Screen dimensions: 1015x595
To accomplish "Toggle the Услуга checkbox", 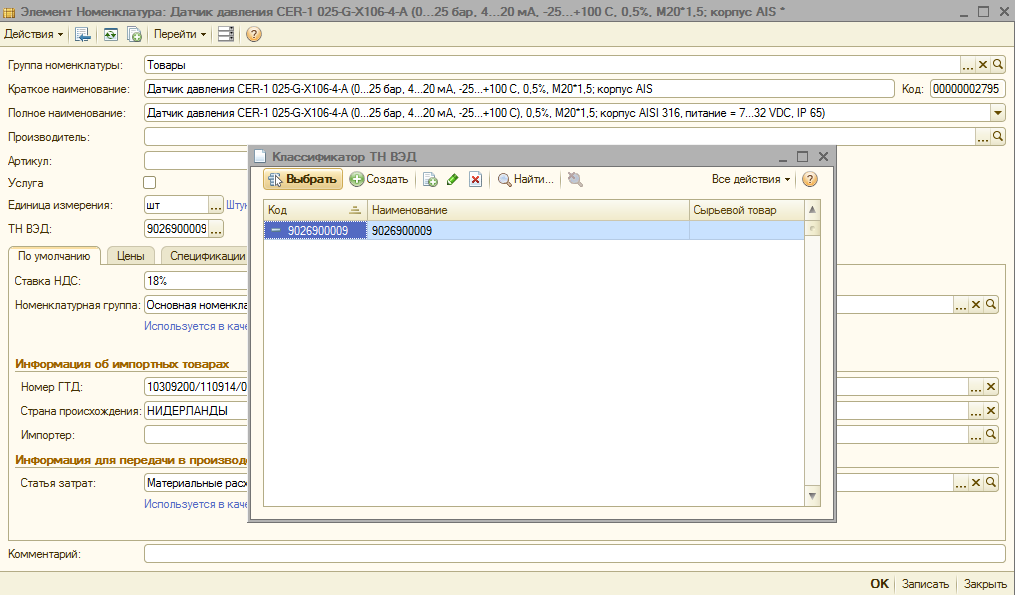I will 150,183.
